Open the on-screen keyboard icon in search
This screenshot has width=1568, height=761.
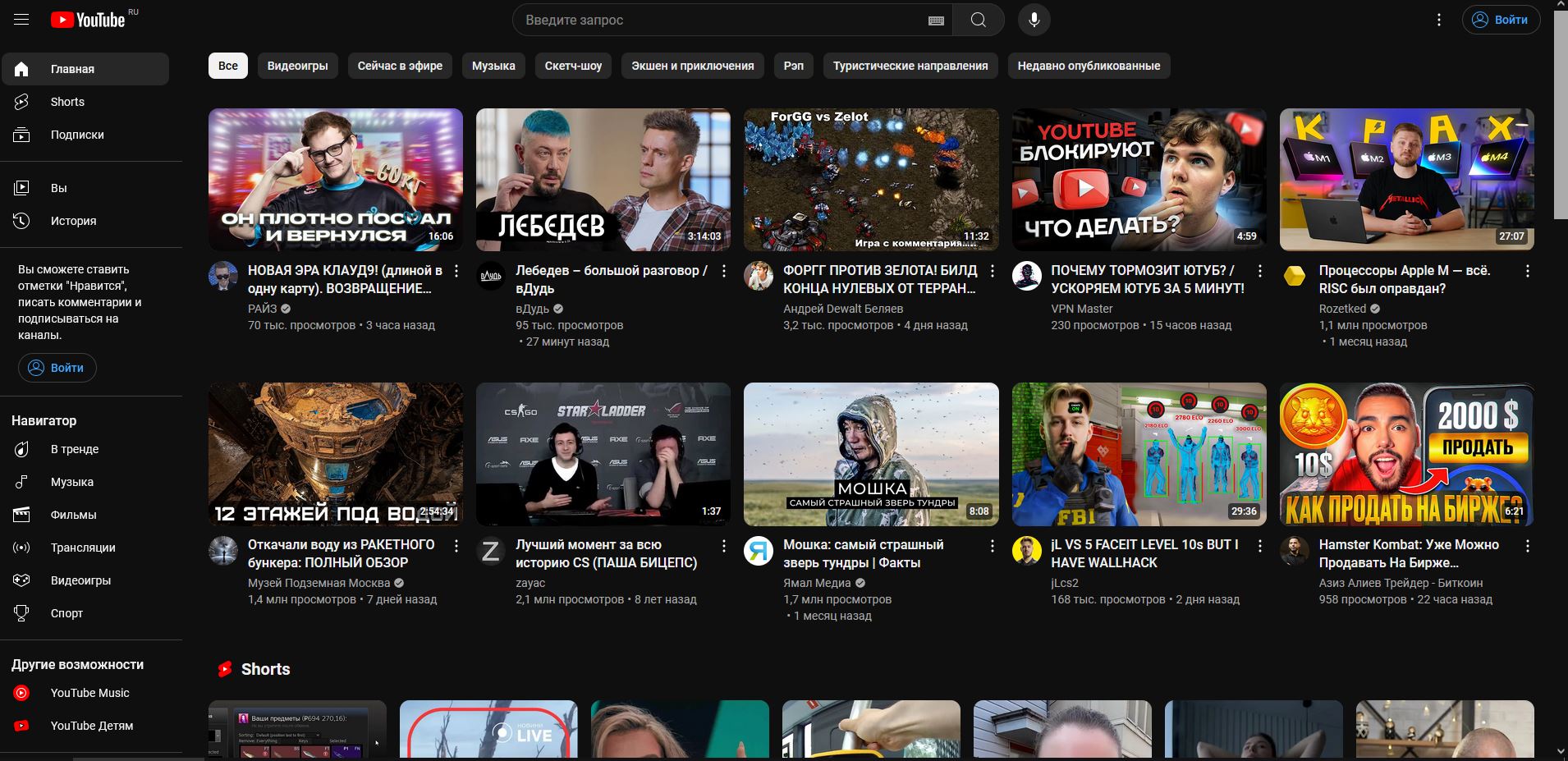click(936, 20)
